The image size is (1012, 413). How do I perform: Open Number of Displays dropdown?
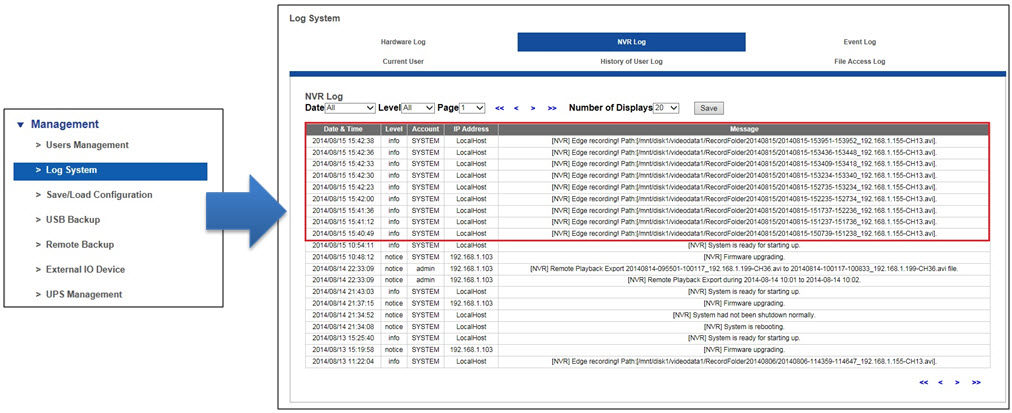[666, 108]
